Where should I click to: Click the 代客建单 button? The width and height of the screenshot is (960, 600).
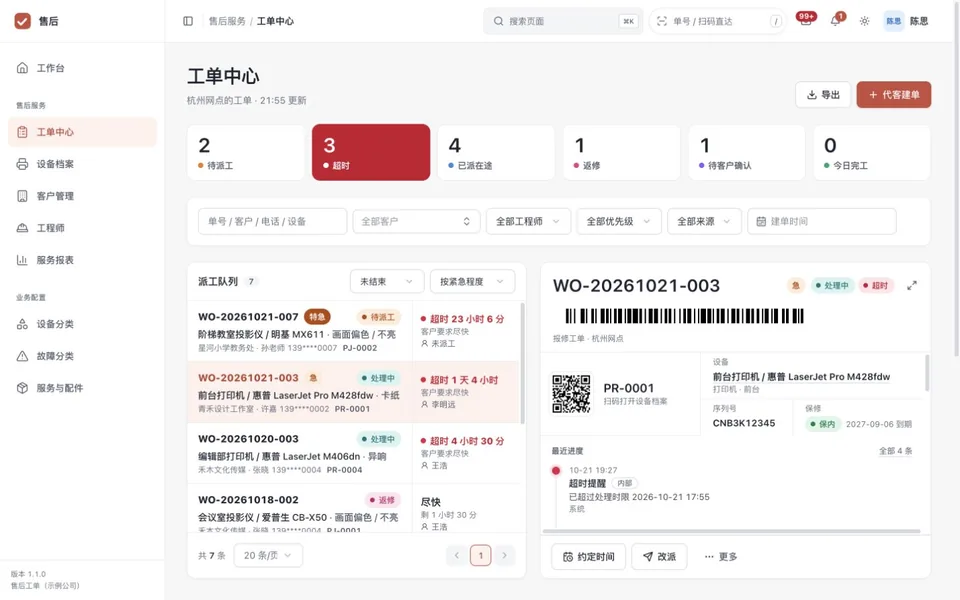click(x=894, y=94)
